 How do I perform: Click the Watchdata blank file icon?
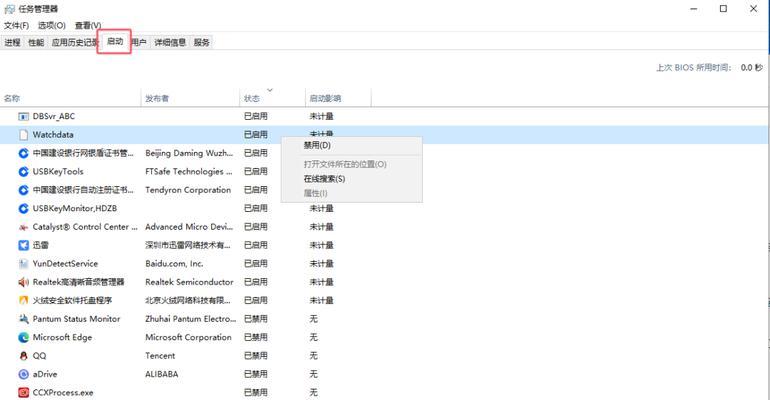coord(23,134)
